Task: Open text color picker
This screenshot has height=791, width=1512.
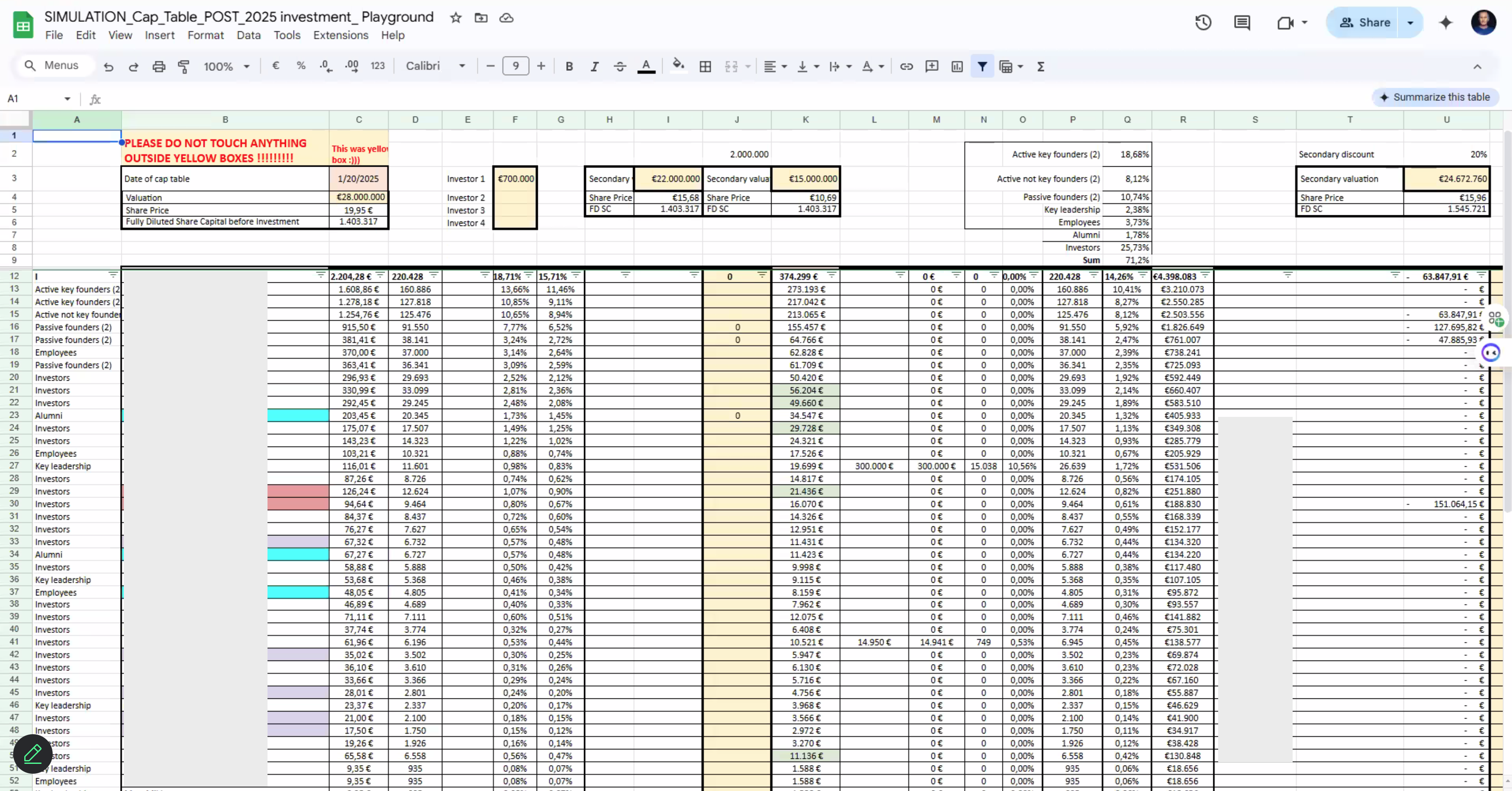Action: (646, 67)
